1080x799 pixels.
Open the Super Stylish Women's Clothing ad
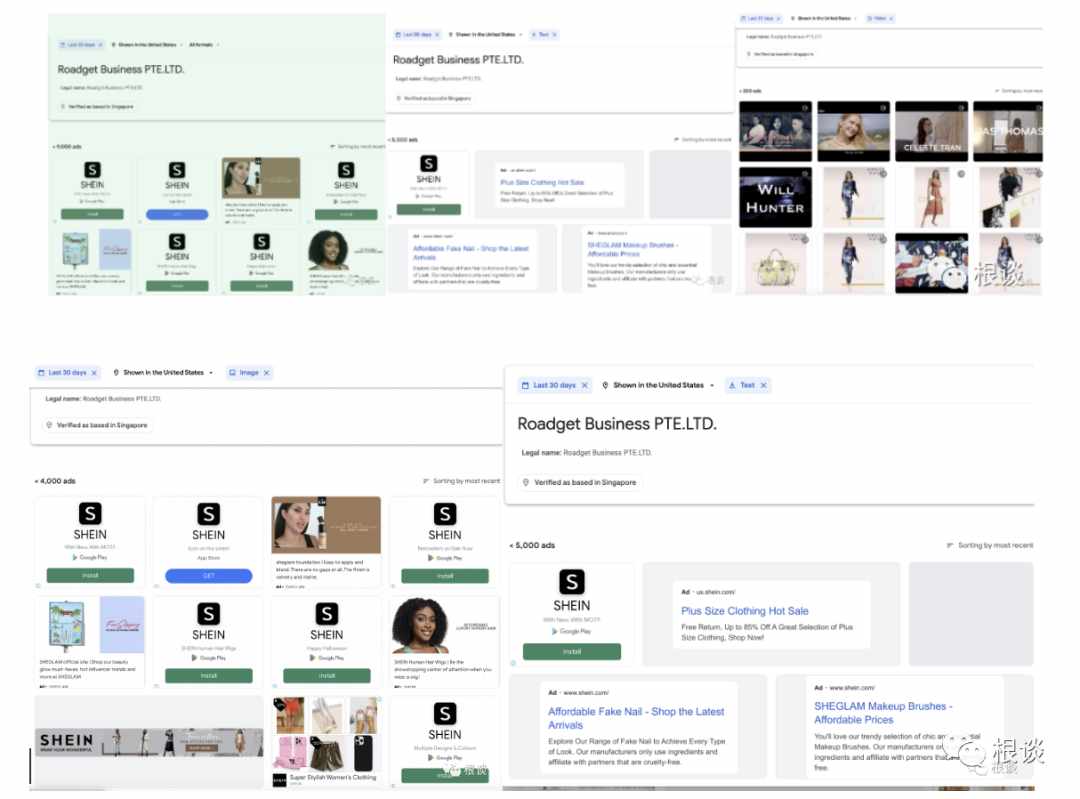pos(326,743)
